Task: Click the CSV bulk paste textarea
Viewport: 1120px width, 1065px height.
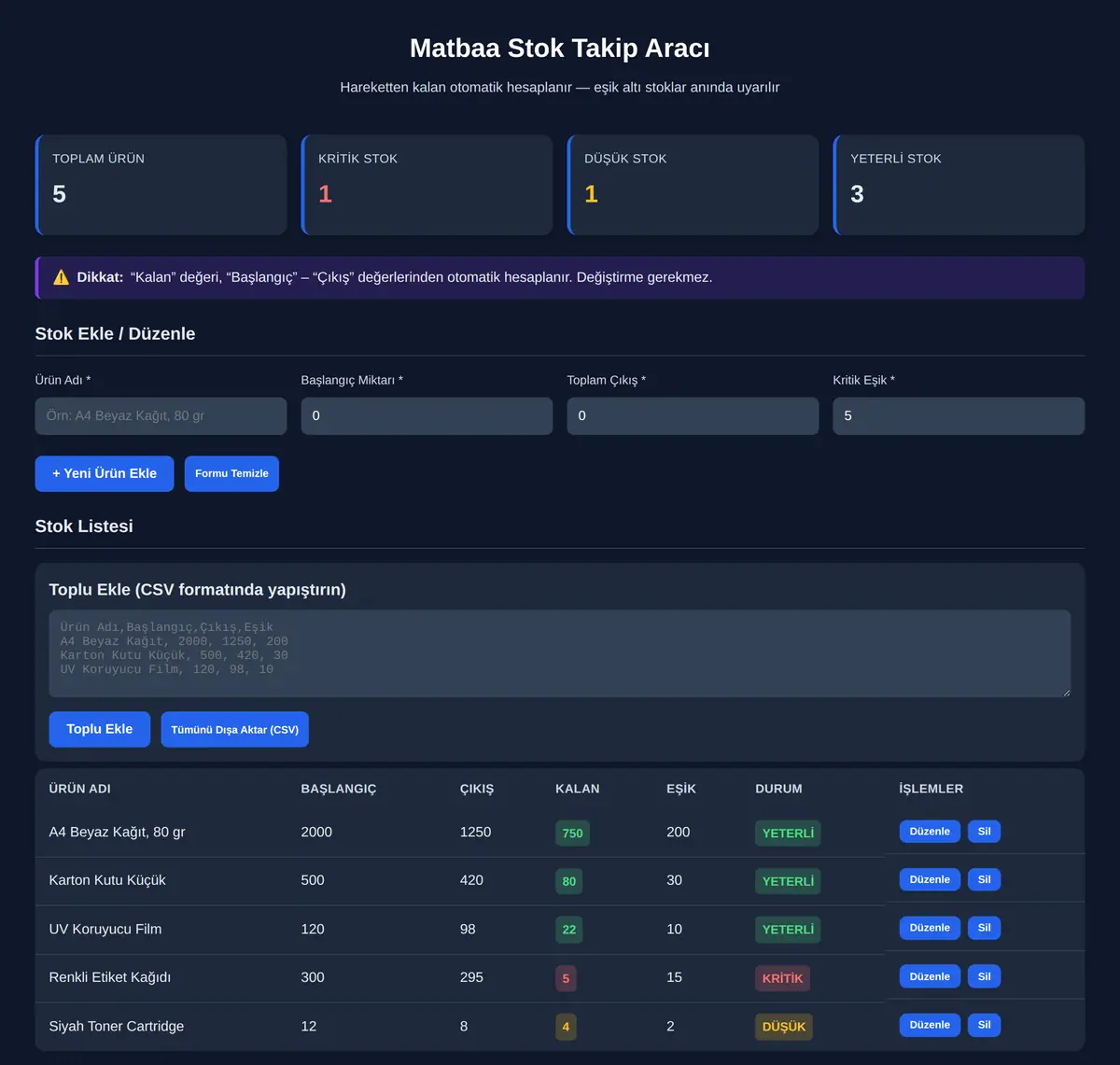Action: coord(560,653)
